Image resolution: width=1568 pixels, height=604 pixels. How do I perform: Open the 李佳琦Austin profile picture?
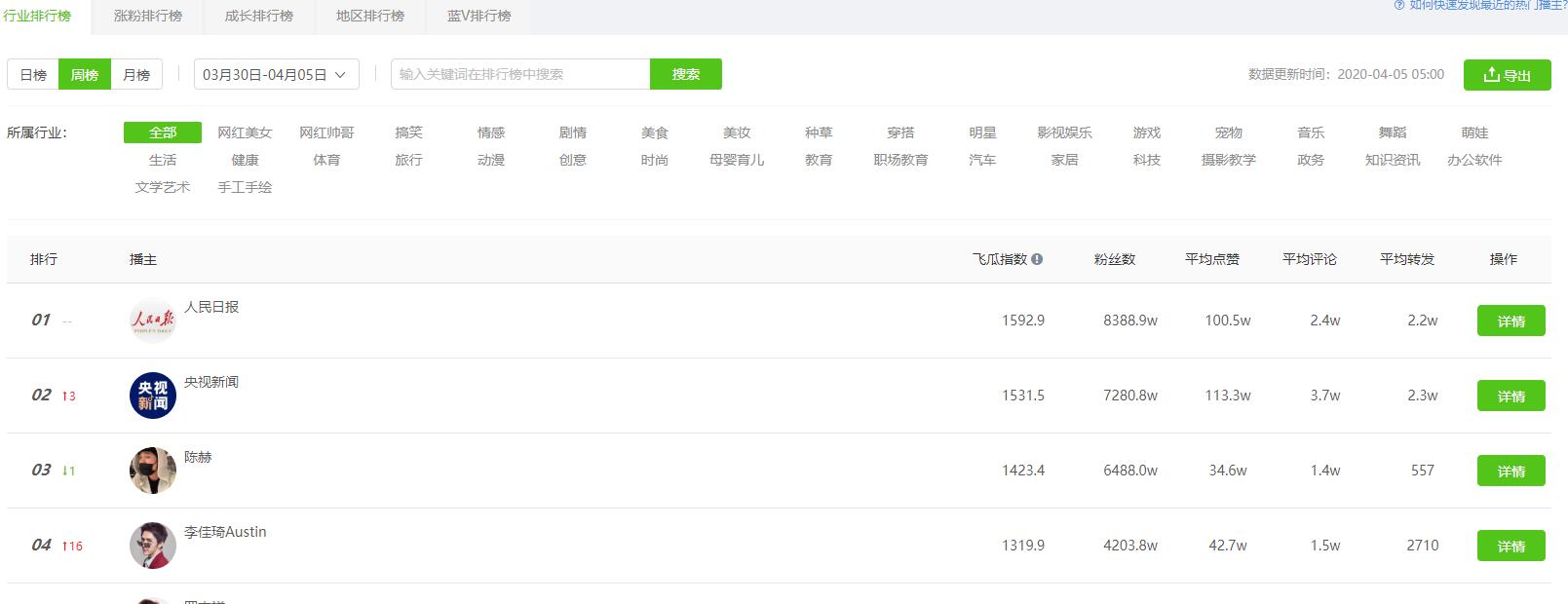tap(153, 546)
